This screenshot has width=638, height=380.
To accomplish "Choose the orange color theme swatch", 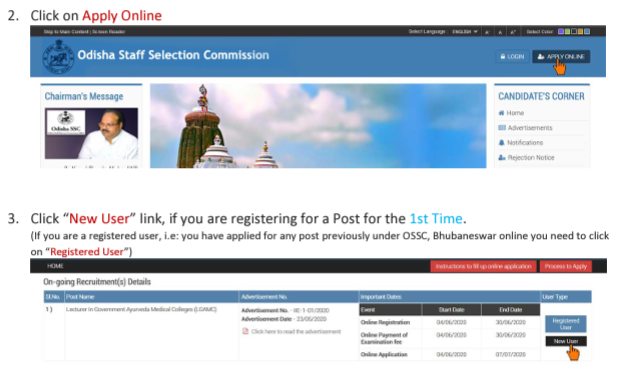I will 580,31.
